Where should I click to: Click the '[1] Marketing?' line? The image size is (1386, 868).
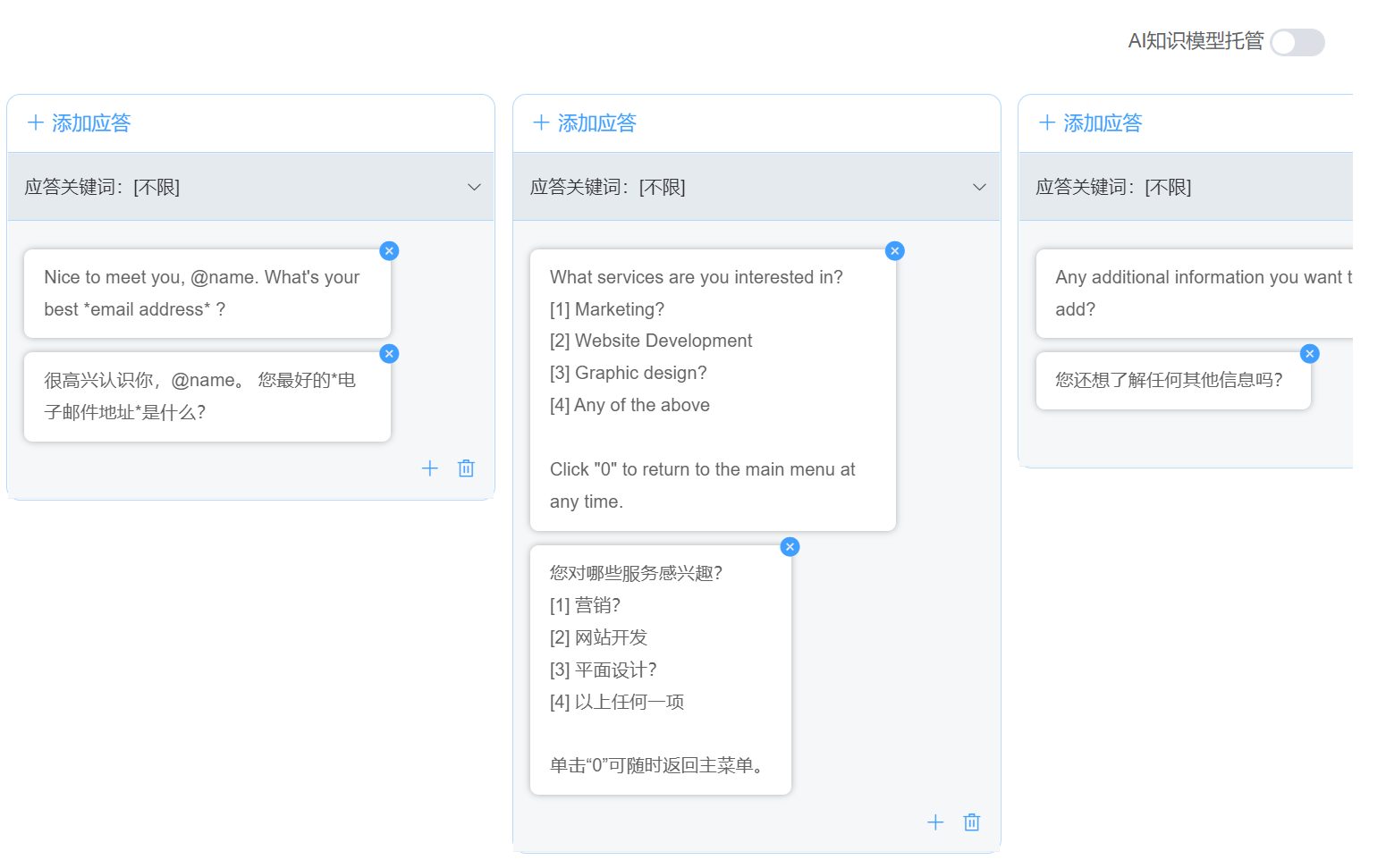pyautogui.click(x=607, y=309)
